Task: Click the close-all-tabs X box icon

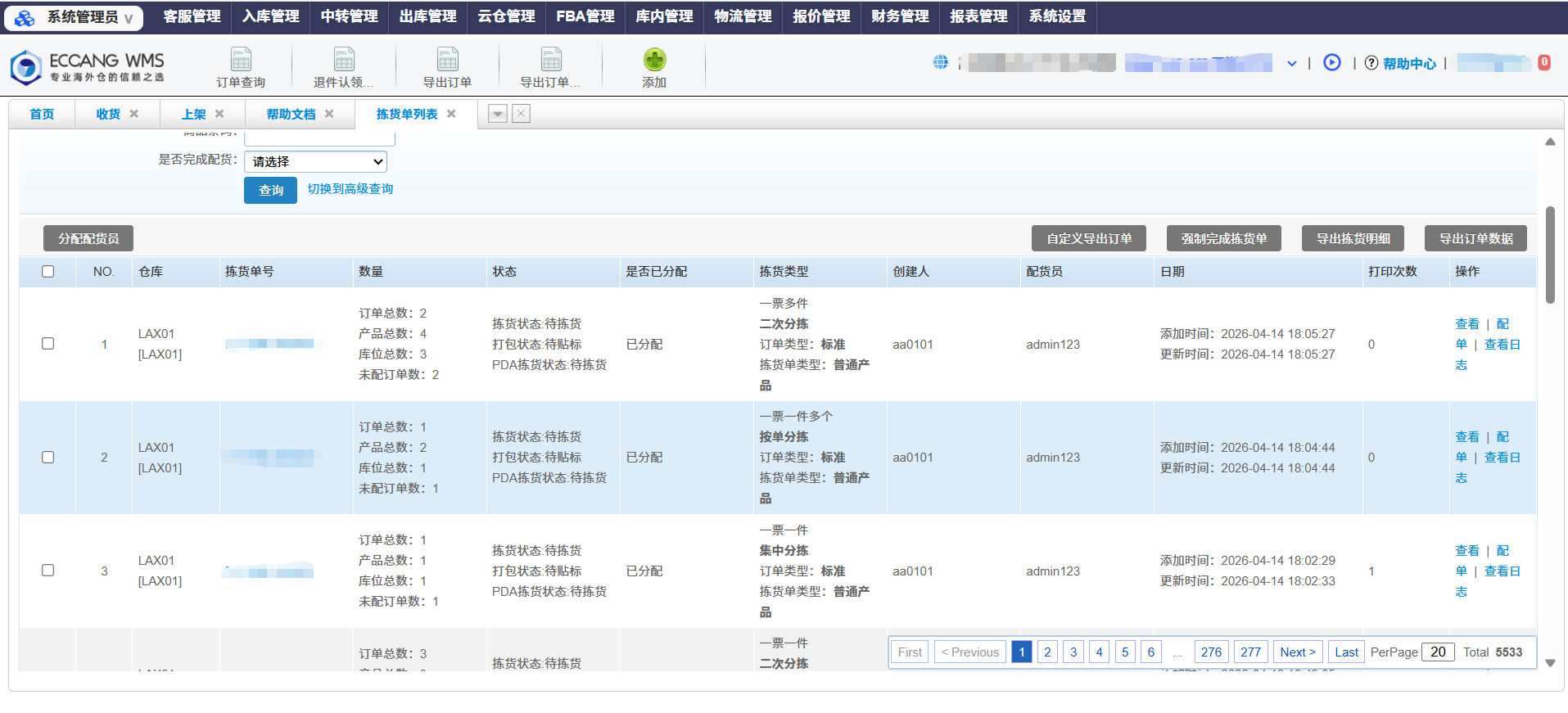Action: pyautogui.click(x=521, y=114)
